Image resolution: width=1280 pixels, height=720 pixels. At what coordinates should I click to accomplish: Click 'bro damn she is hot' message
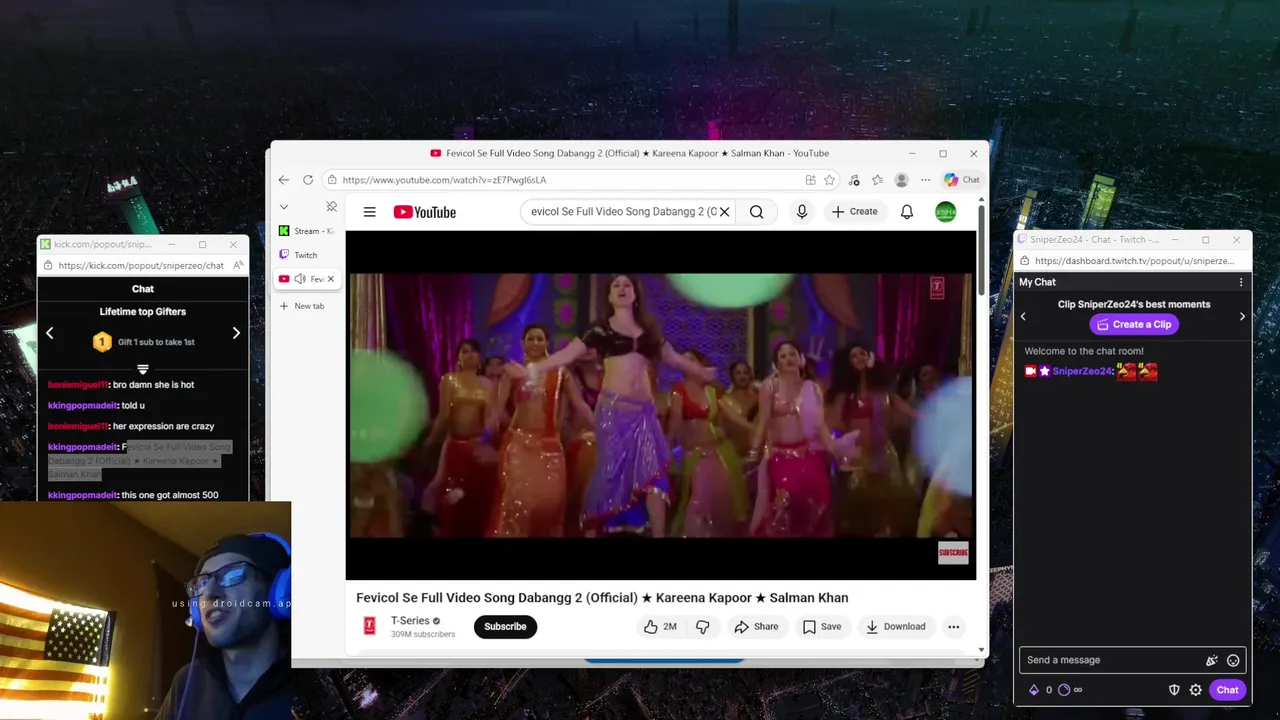153,385
